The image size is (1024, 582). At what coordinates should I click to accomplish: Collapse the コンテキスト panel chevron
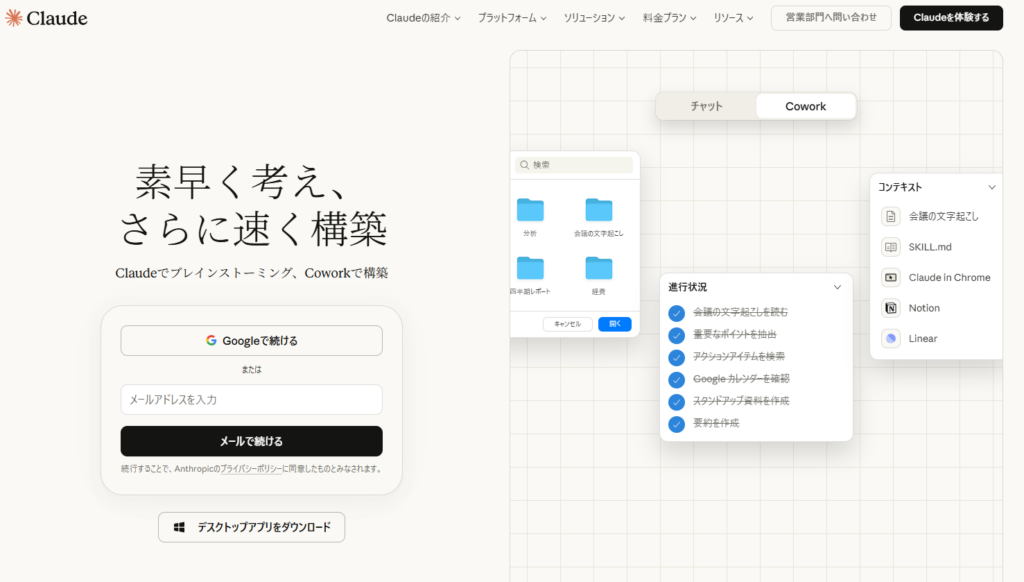tap(991, 187)
